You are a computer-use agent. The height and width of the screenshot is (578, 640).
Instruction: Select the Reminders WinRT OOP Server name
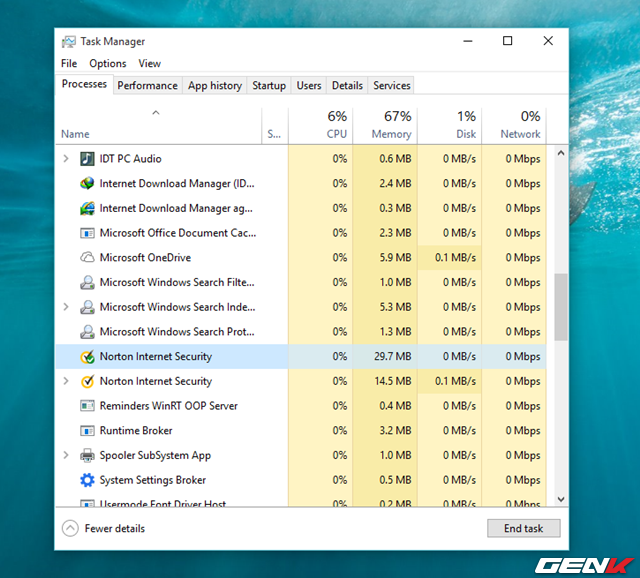point(169,406)
